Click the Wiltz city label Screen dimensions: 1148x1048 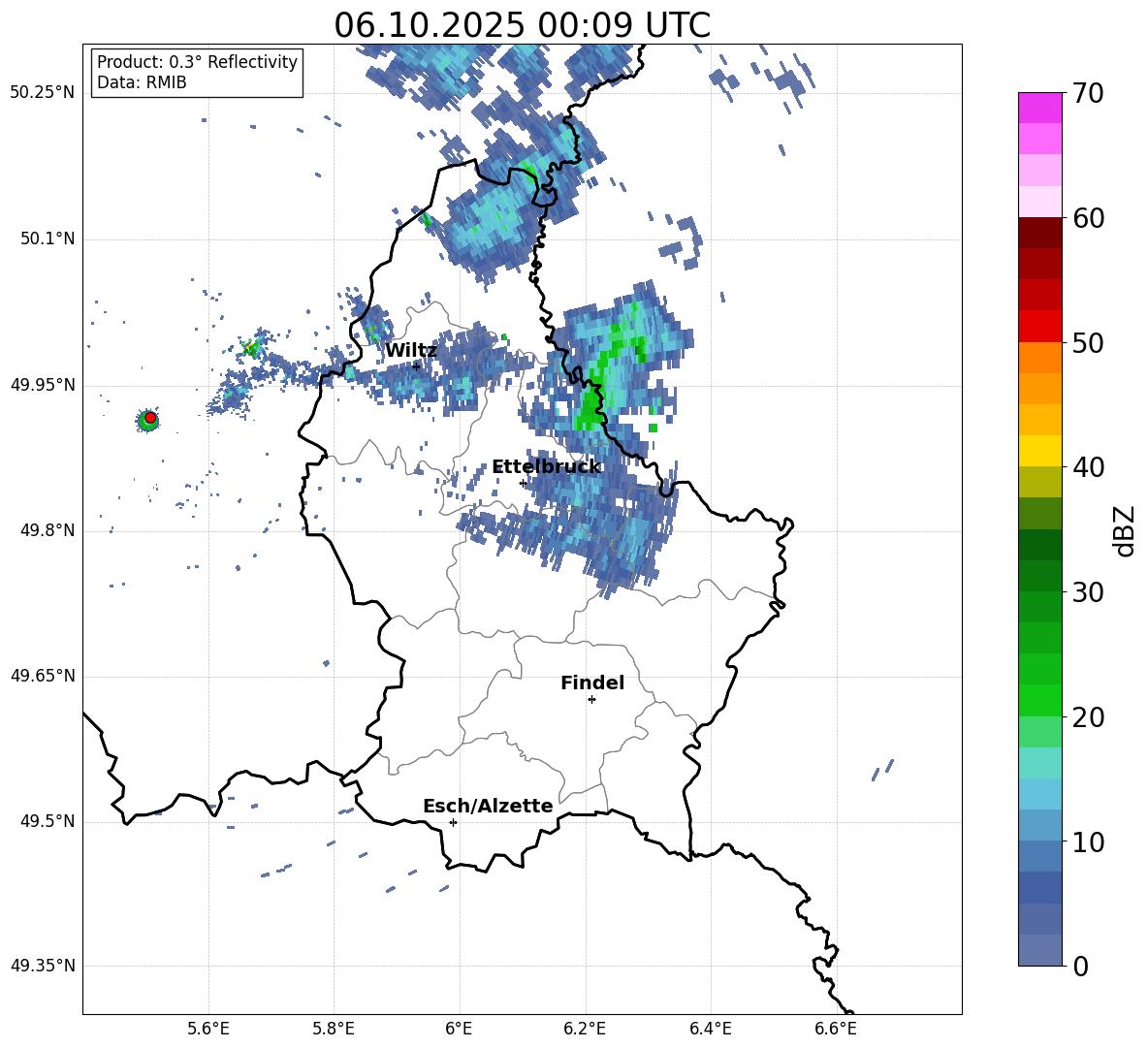tap(411, 351)
